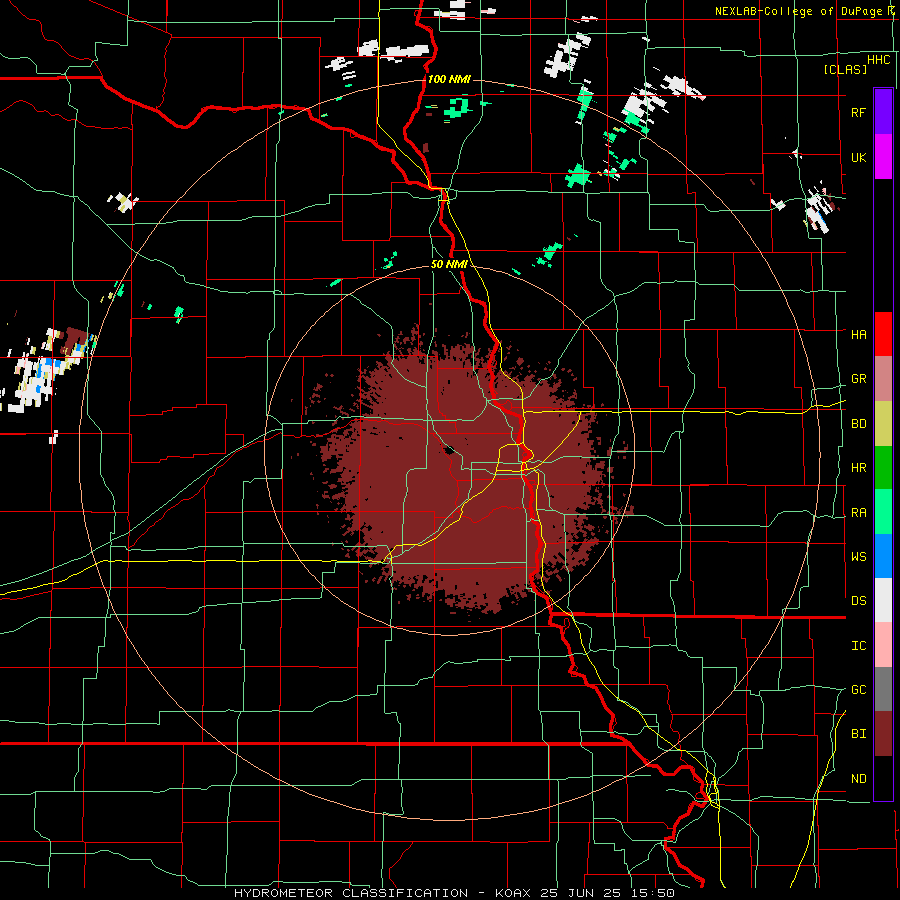Screen dimensions: 900x900
Task: Click the green rain echo below 100 NMI label
Action: (459, 107)
